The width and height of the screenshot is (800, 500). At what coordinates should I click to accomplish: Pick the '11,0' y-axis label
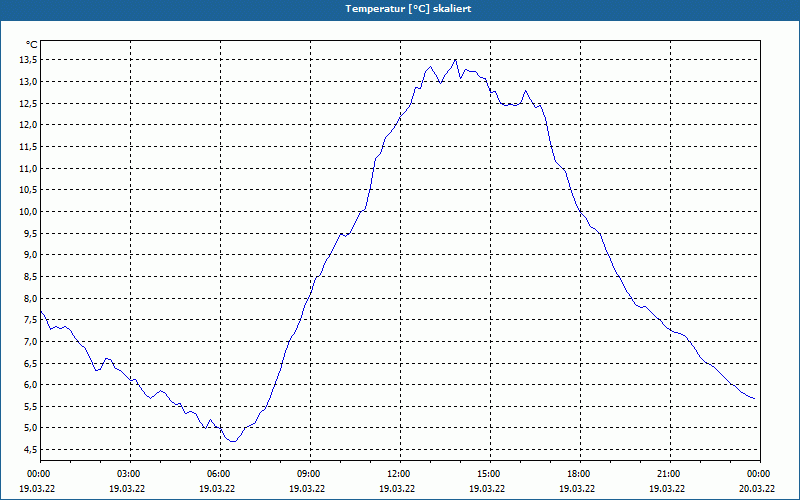click(29, 168)
